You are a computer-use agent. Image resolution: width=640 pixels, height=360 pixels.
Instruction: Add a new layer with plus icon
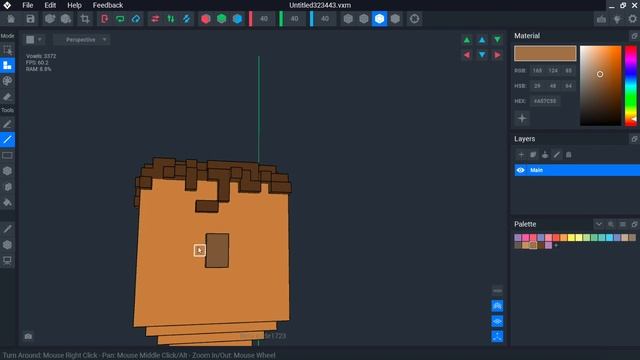point(521,155)
